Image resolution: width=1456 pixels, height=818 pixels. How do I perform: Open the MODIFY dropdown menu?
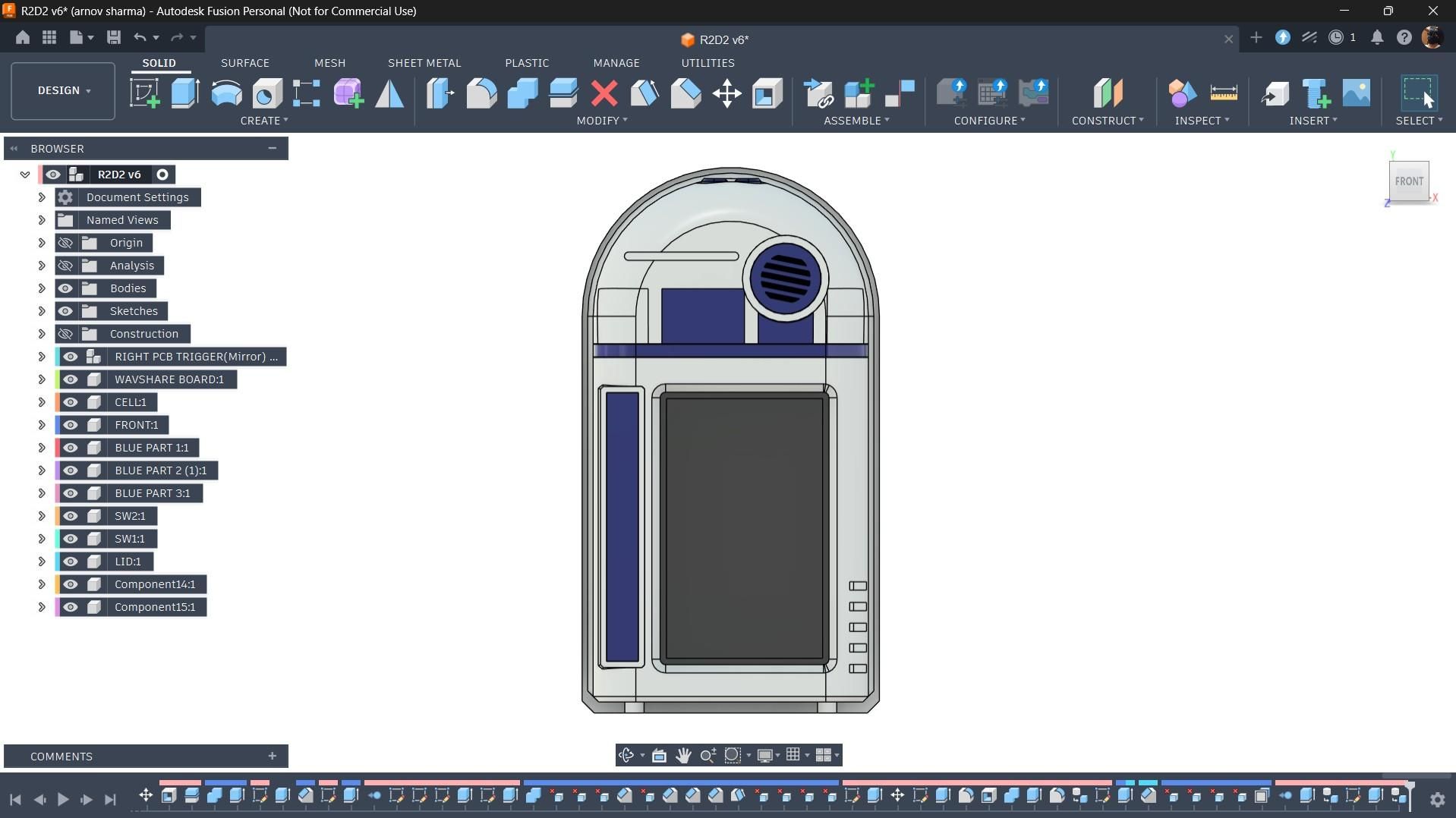(602, 121)
